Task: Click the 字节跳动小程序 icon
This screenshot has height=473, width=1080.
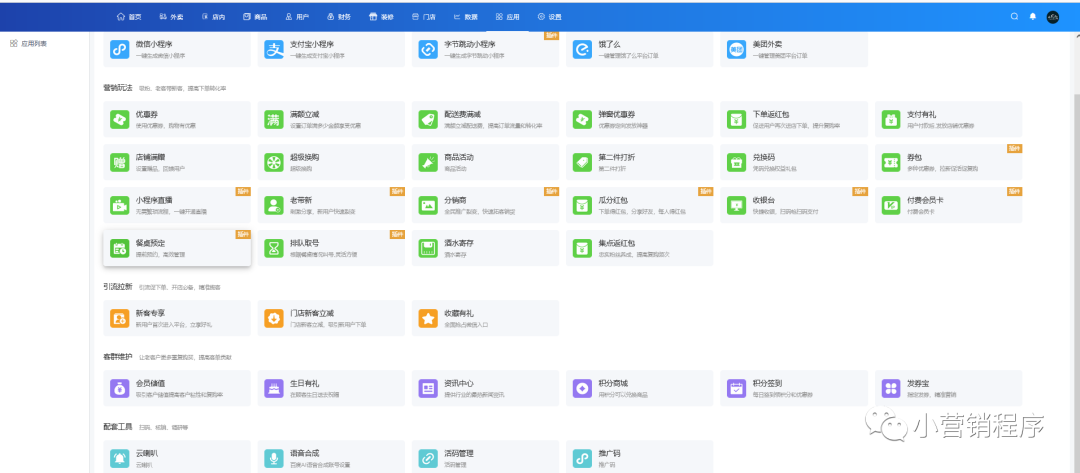Action: [x=428, y=50]
